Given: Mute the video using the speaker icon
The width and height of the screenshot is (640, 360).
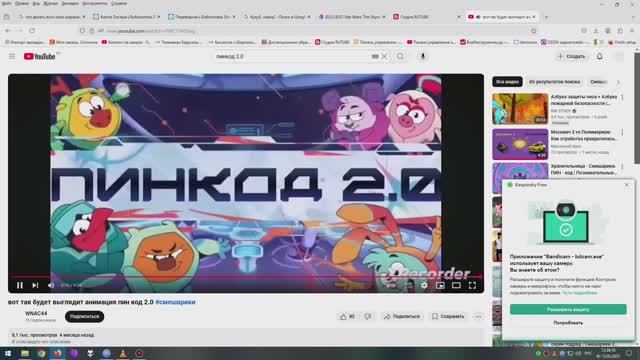Looking at the screenshot, I should (x=51, y=285).
